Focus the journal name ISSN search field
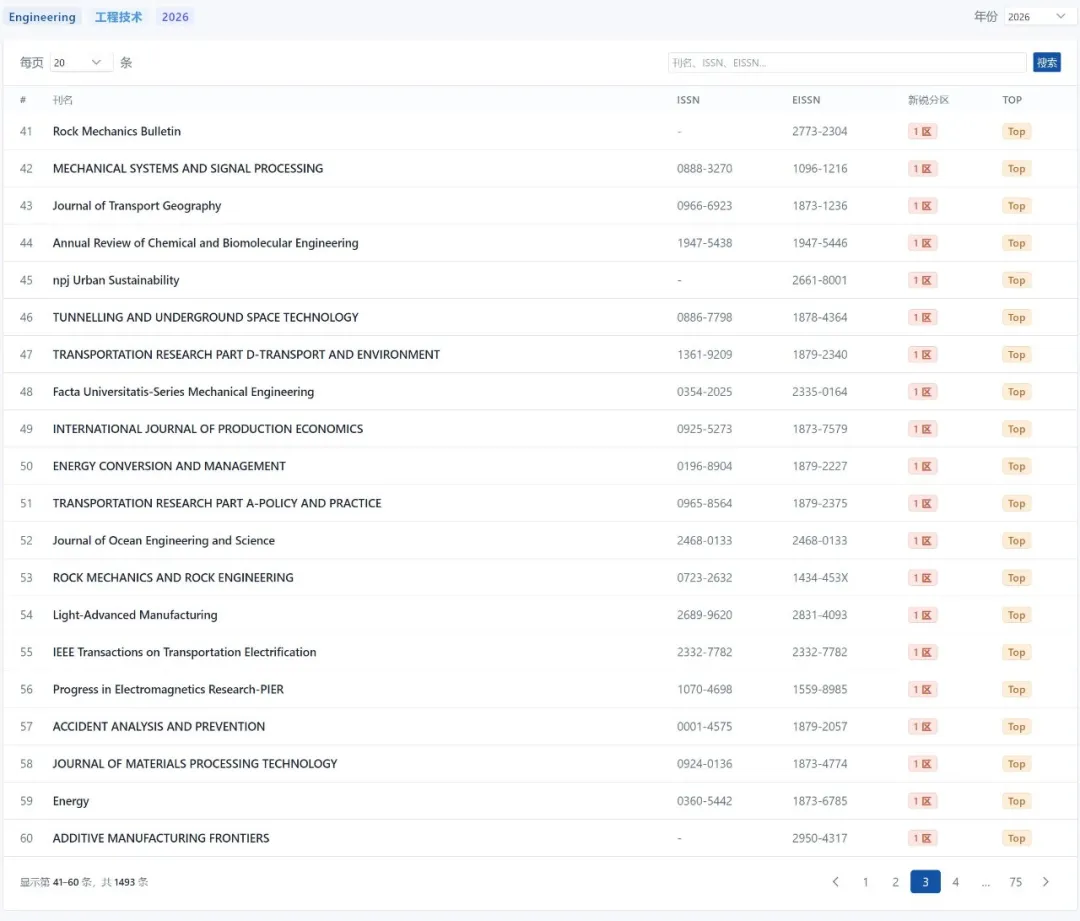The height and width of the screenshot is (921, 1080). pyautogui.click(x=847, y=63)
